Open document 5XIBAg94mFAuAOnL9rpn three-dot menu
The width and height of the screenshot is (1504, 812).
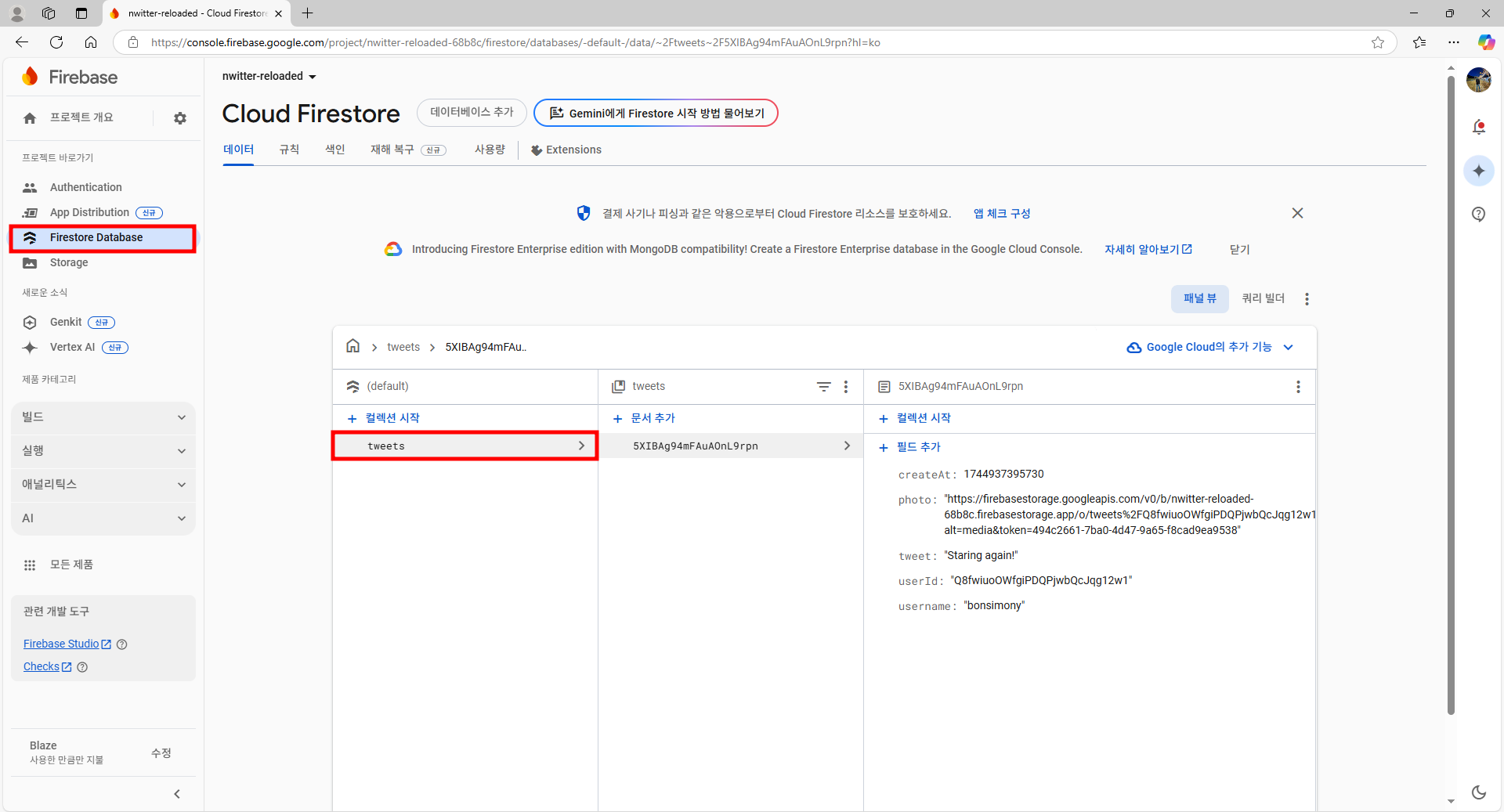(1298, 387)
